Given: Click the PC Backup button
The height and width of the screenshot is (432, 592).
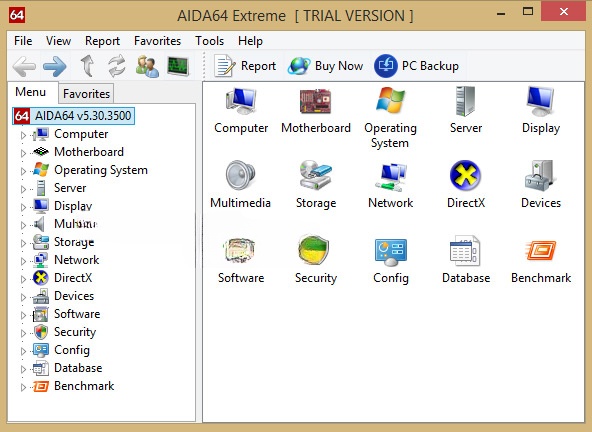Looking at the screenshot, I should coord(416,66).
